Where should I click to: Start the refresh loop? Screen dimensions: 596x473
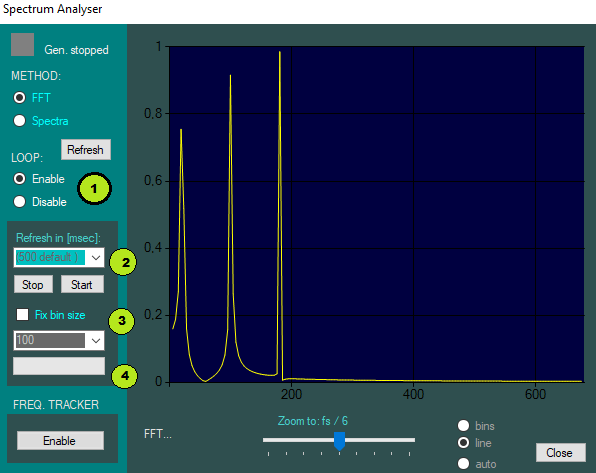click(x=82, y=284)
